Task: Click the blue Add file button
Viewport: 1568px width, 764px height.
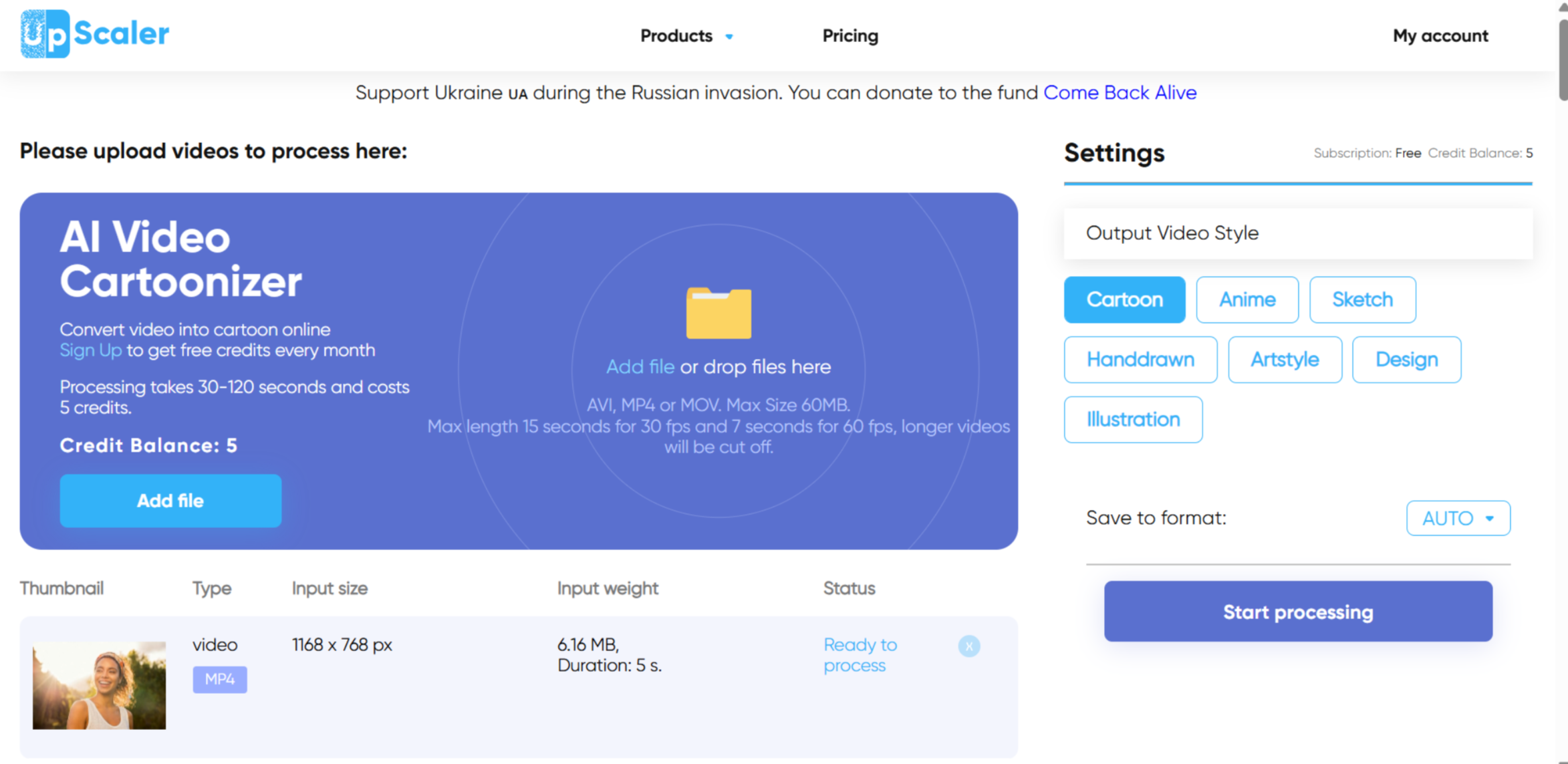Action: pyautogui.click(x=170, y=501)
